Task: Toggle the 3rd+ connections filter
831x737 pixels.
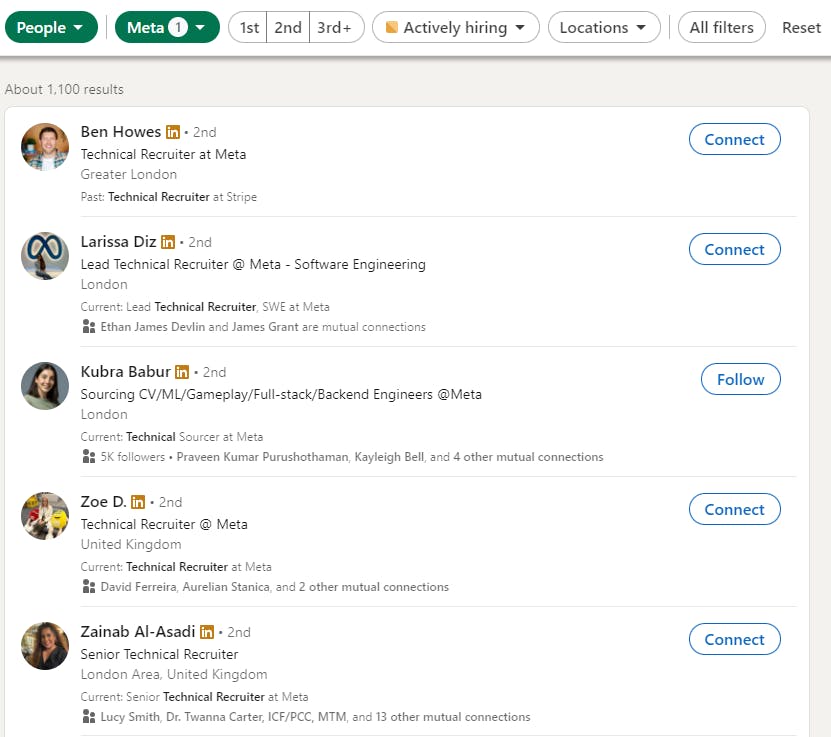Action: [x=335, y=27]
